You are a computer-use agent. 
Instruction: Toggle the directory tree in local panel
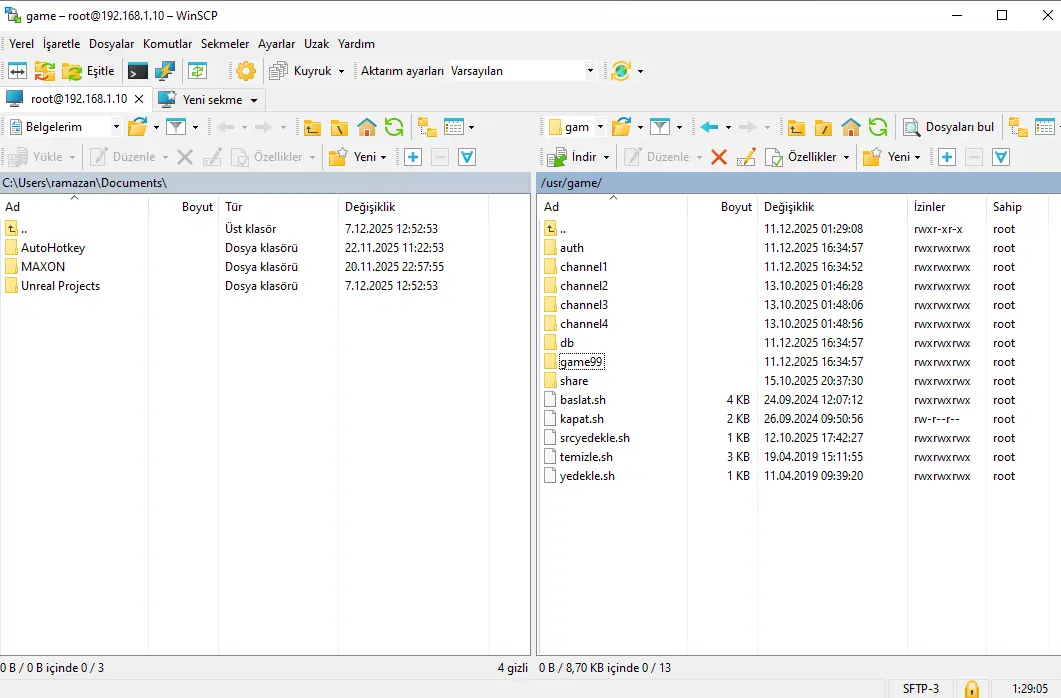click(427, 127)
